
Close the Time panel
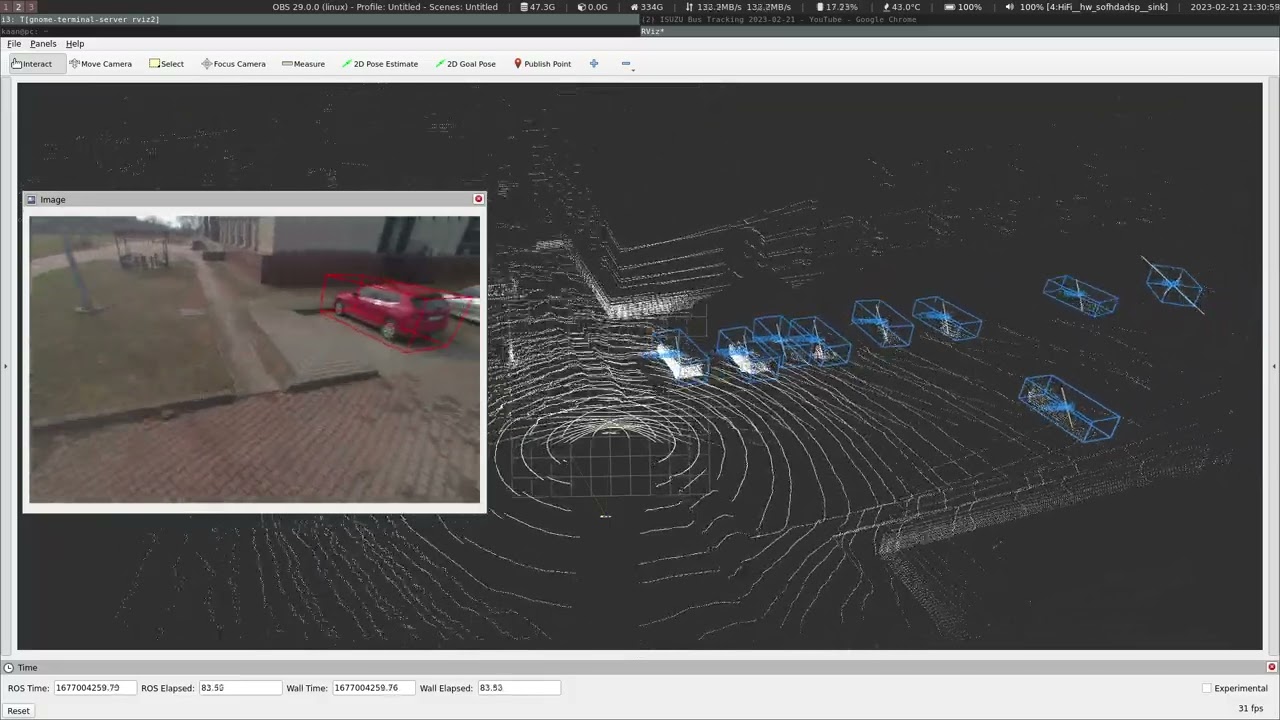(1272, 667)
